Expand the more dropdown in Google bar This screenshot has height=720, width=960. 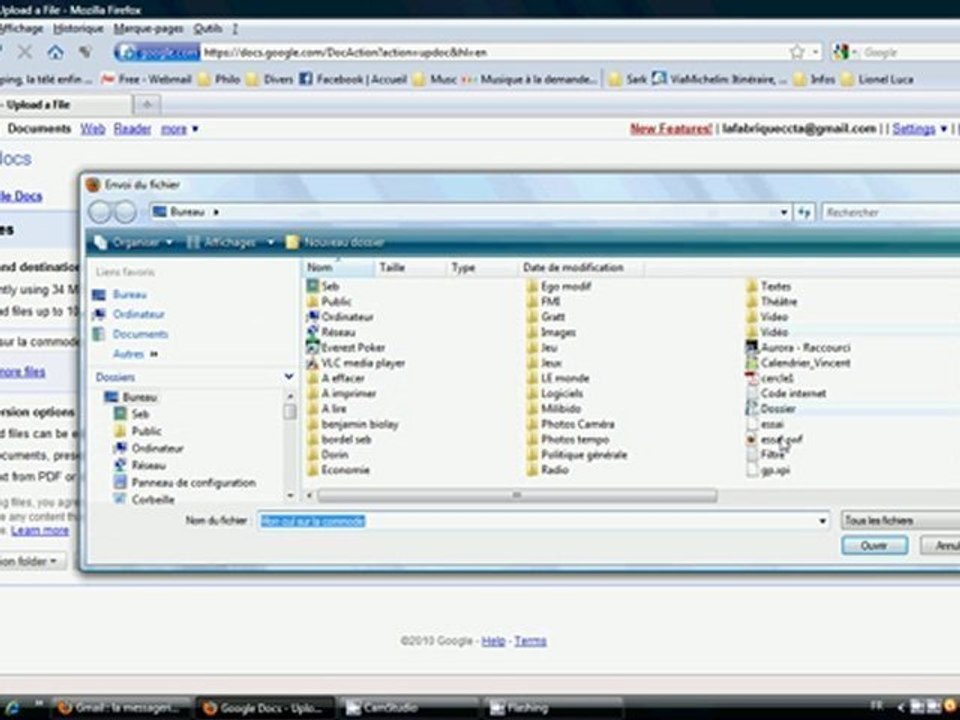point(179,129)
